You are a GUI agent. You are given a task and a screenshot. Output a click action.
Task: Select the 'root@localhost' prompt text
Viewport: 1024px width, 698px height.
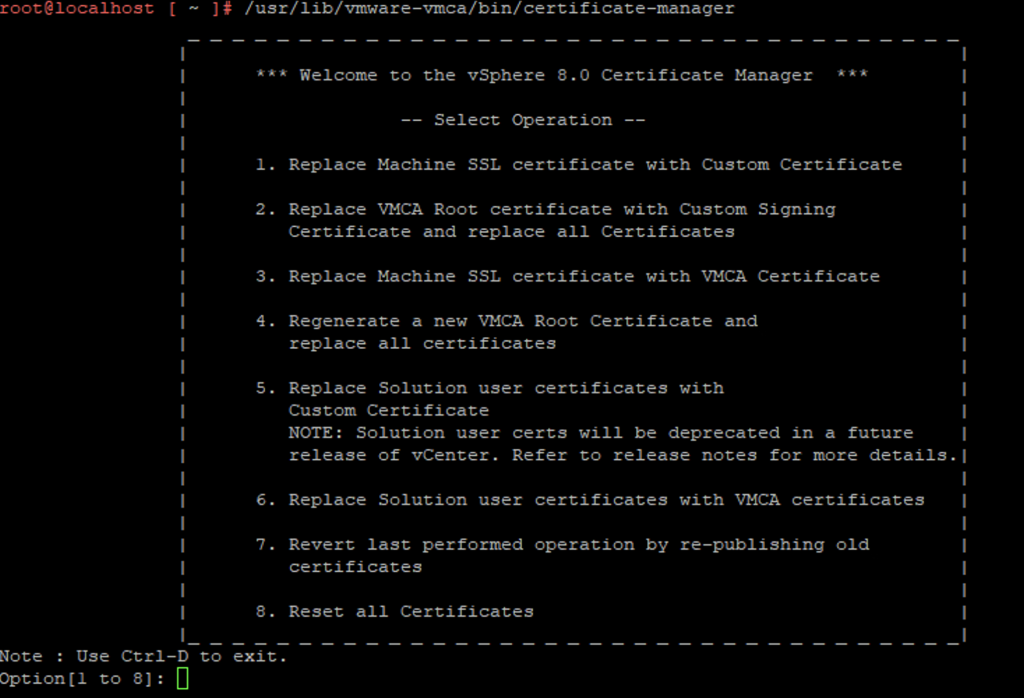pos(77,8)
